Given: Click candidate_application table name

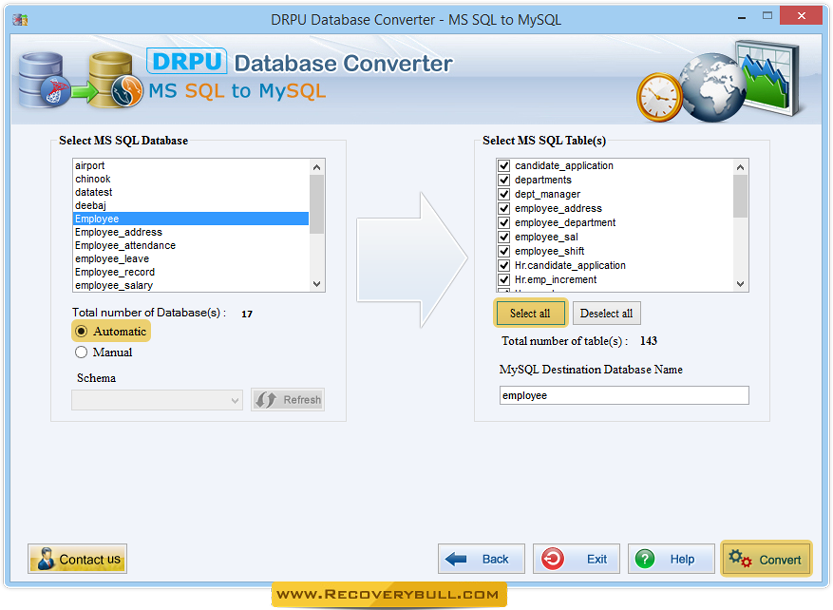Looking at the screenshot, I should 564,166.
